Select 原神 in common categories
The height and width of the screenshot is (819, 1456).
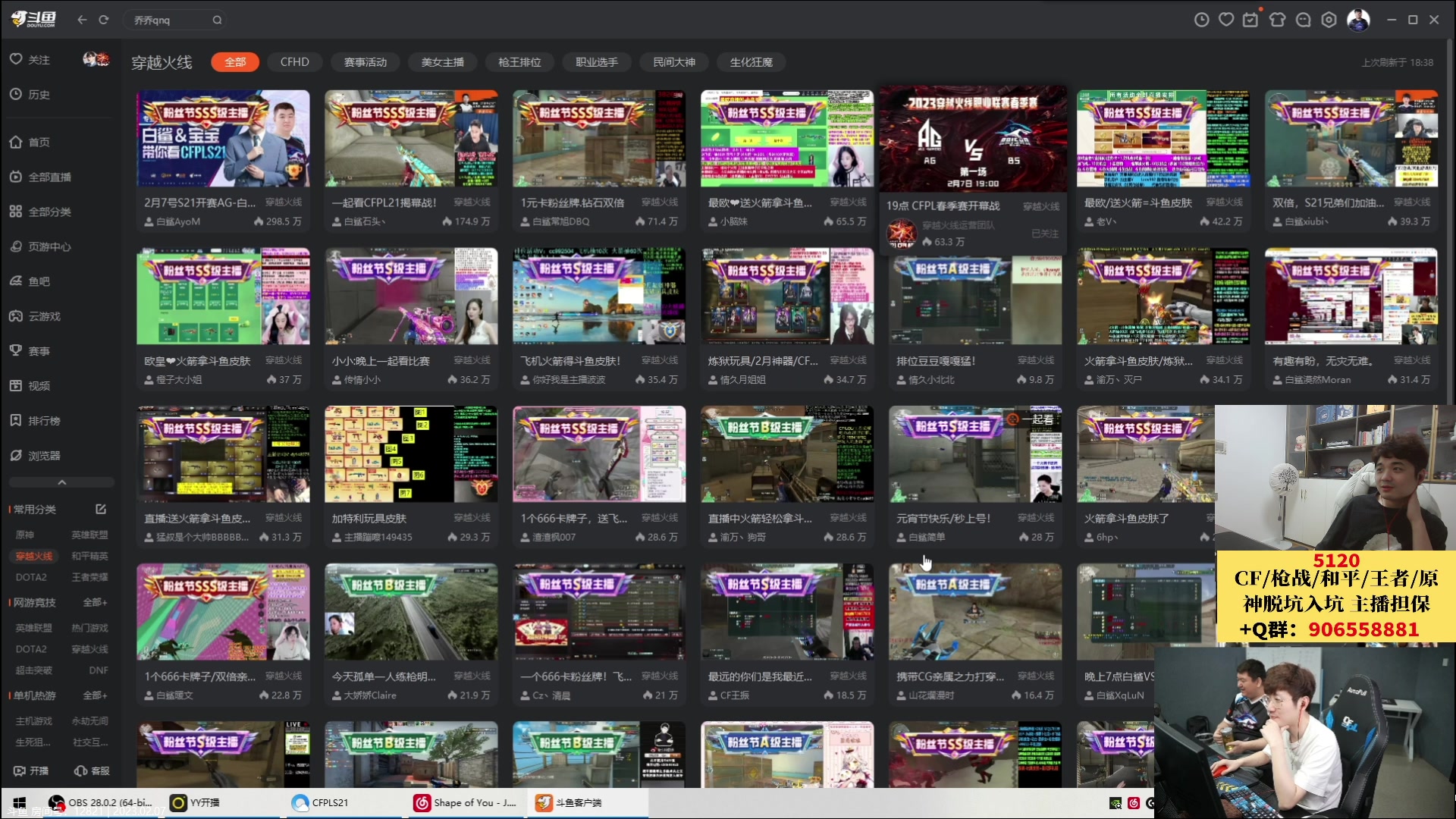[x=25, y=535]
